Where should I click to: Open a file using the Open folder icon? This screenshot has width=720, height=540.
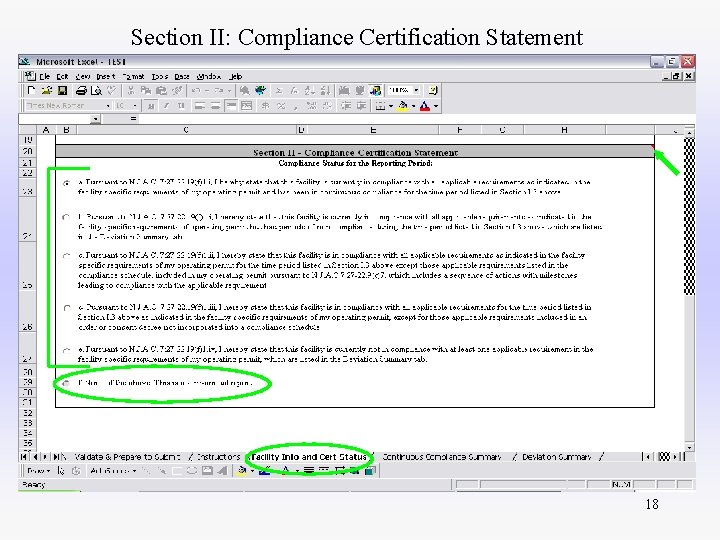point(47,90)
